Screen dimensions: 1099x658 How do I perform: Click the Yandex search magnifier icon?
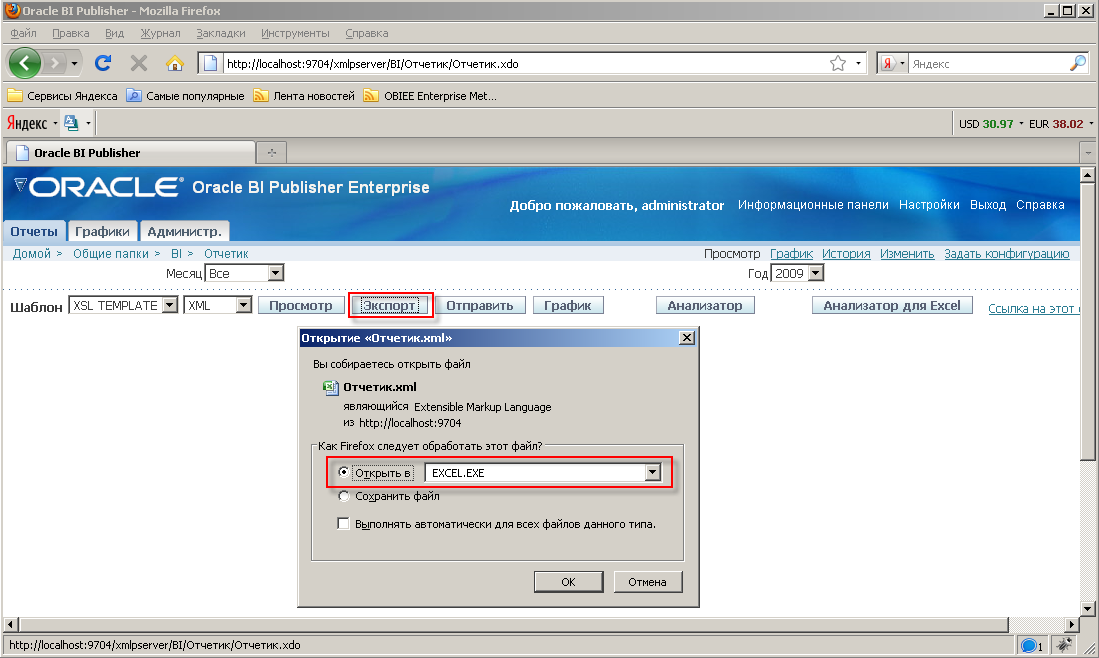pos(1078,63)
